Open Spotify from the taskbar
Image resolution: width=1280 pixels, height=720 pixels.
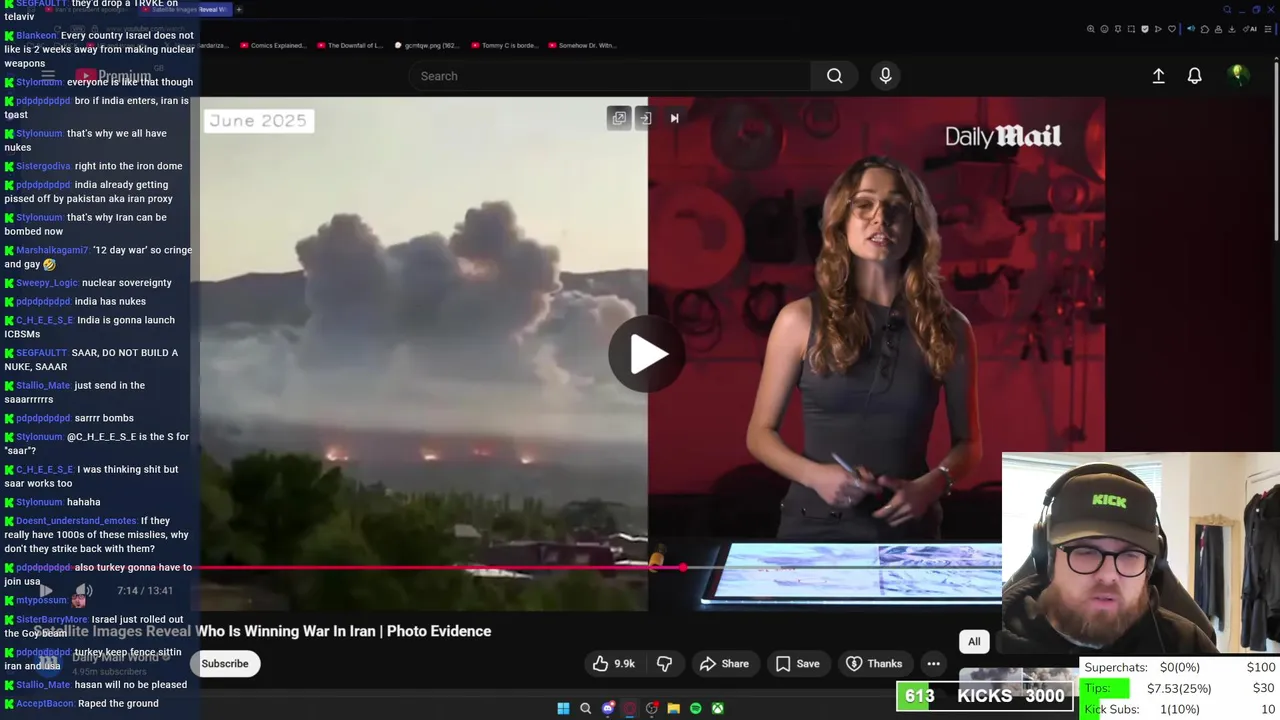click(x=695, y=708)
